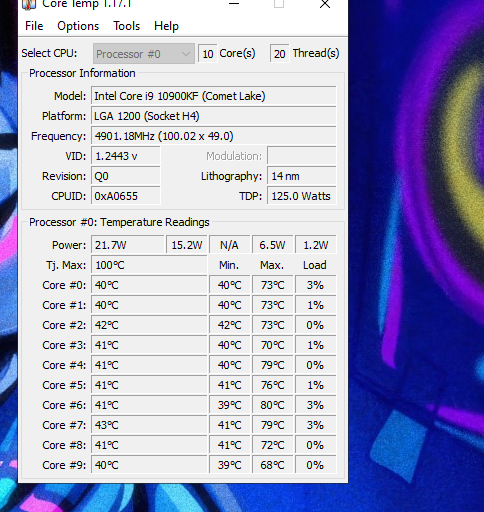Click Core #1 min temperature 40°C
The width and height of the screenshot is (484, 512).
pos(229,305)
